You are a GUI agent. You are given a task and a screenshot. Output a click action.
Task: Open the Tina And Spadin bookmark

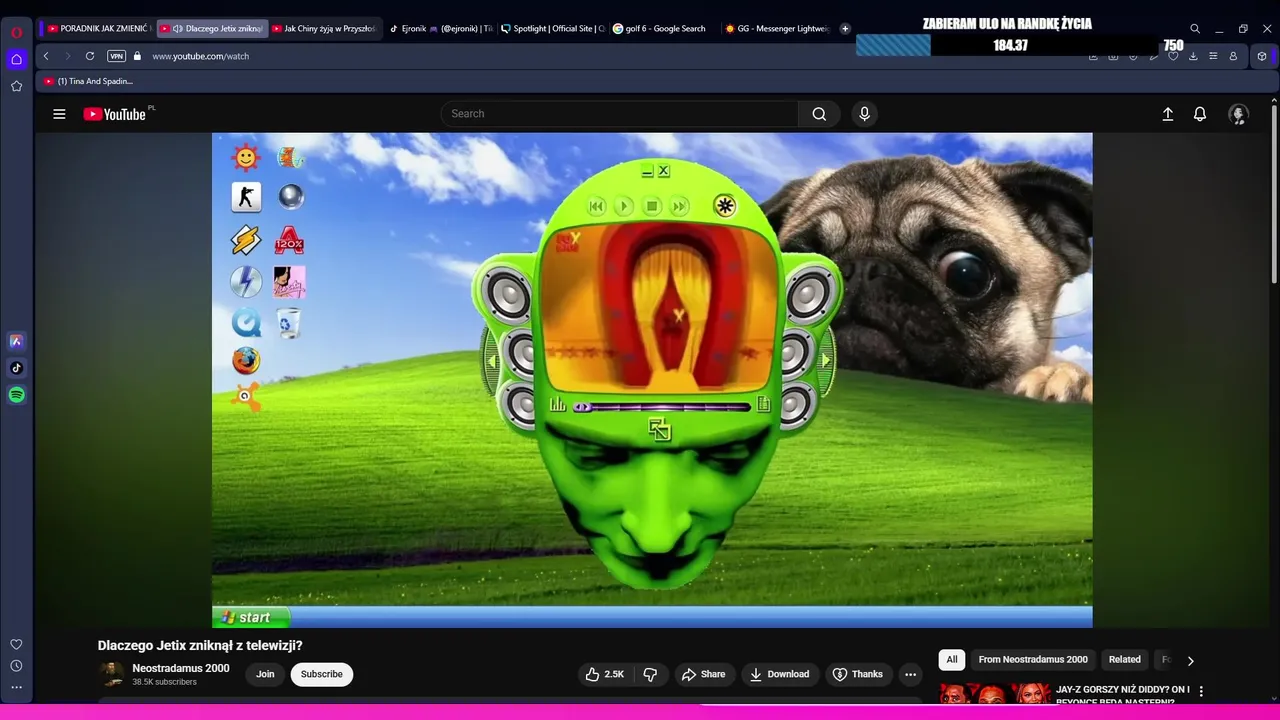pos(89,81)
